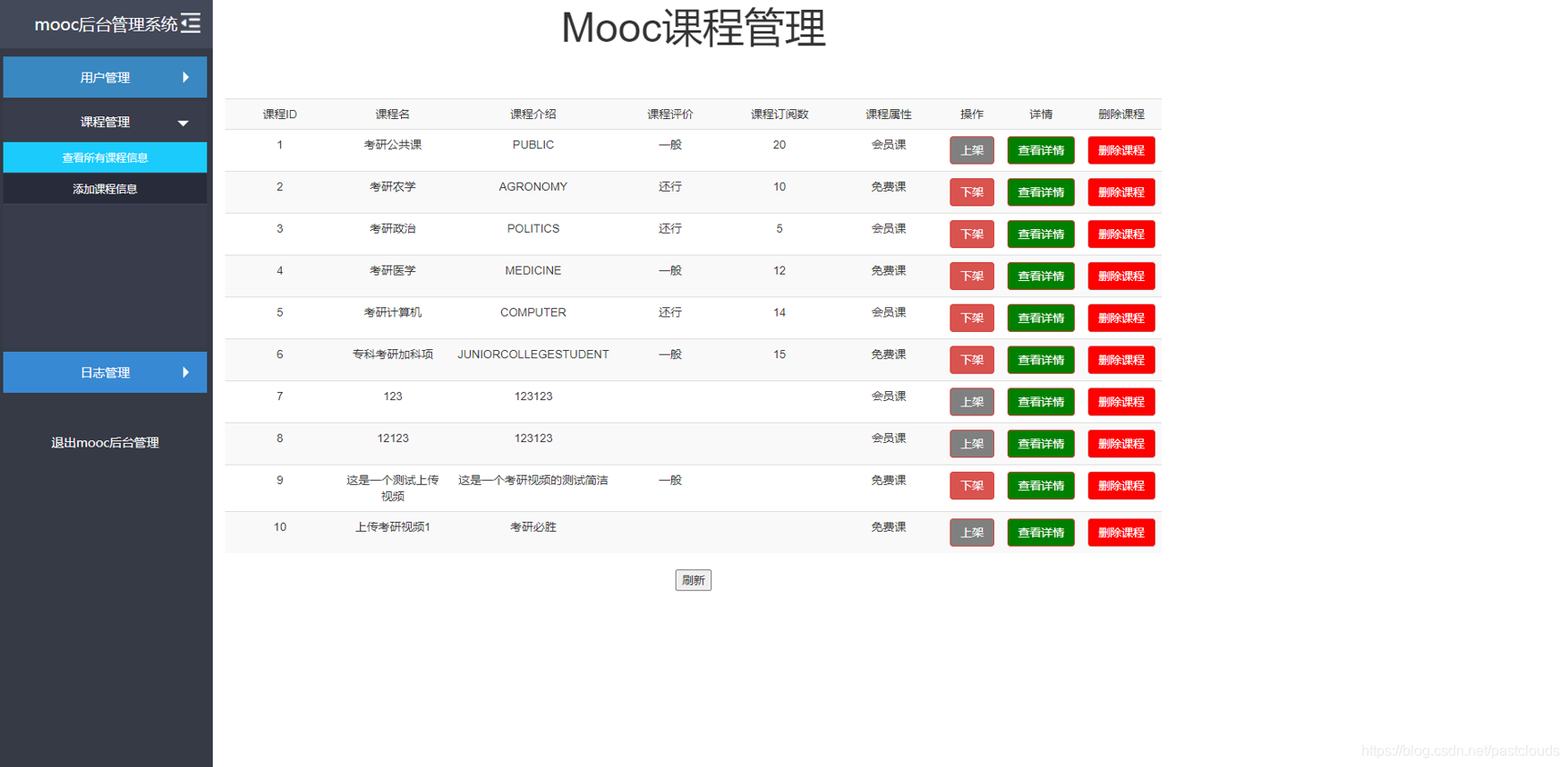
Task: Delete the 考研公共课 course
Action: pos(1121,150)
